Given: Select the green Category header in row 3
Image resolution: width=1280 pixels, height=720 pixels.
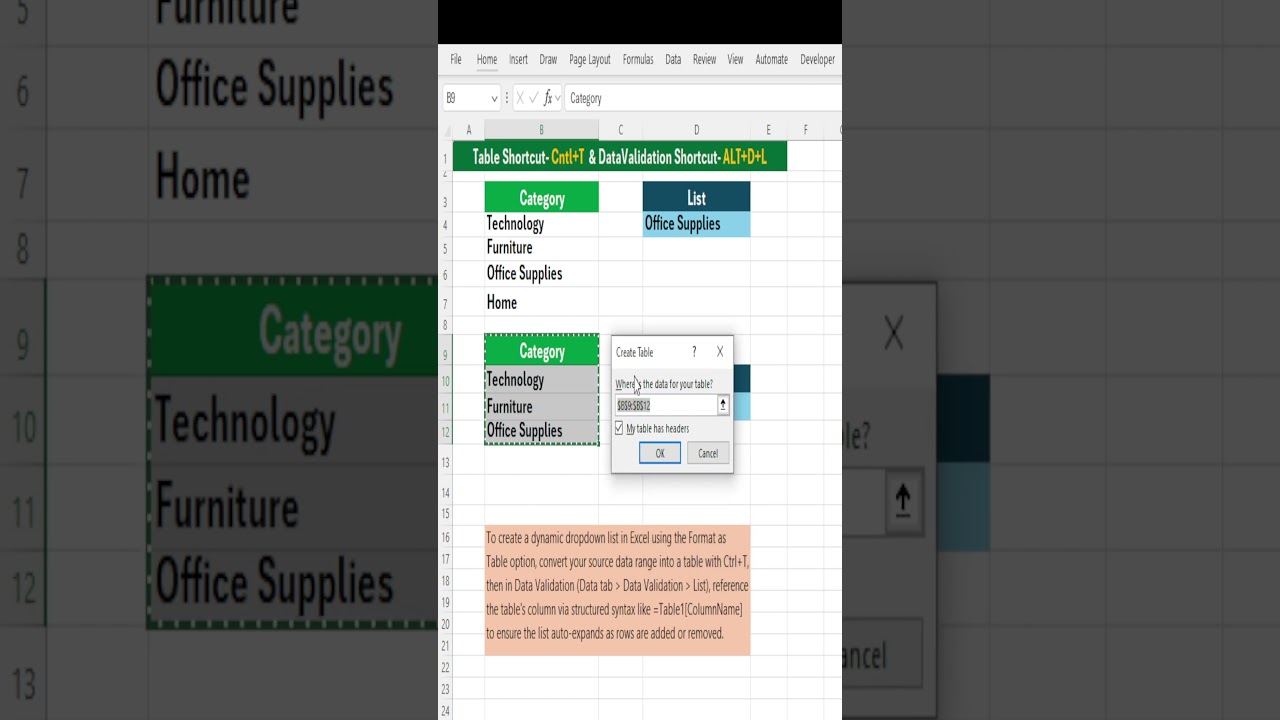Looking at the screenshot, I should (541, 197).
